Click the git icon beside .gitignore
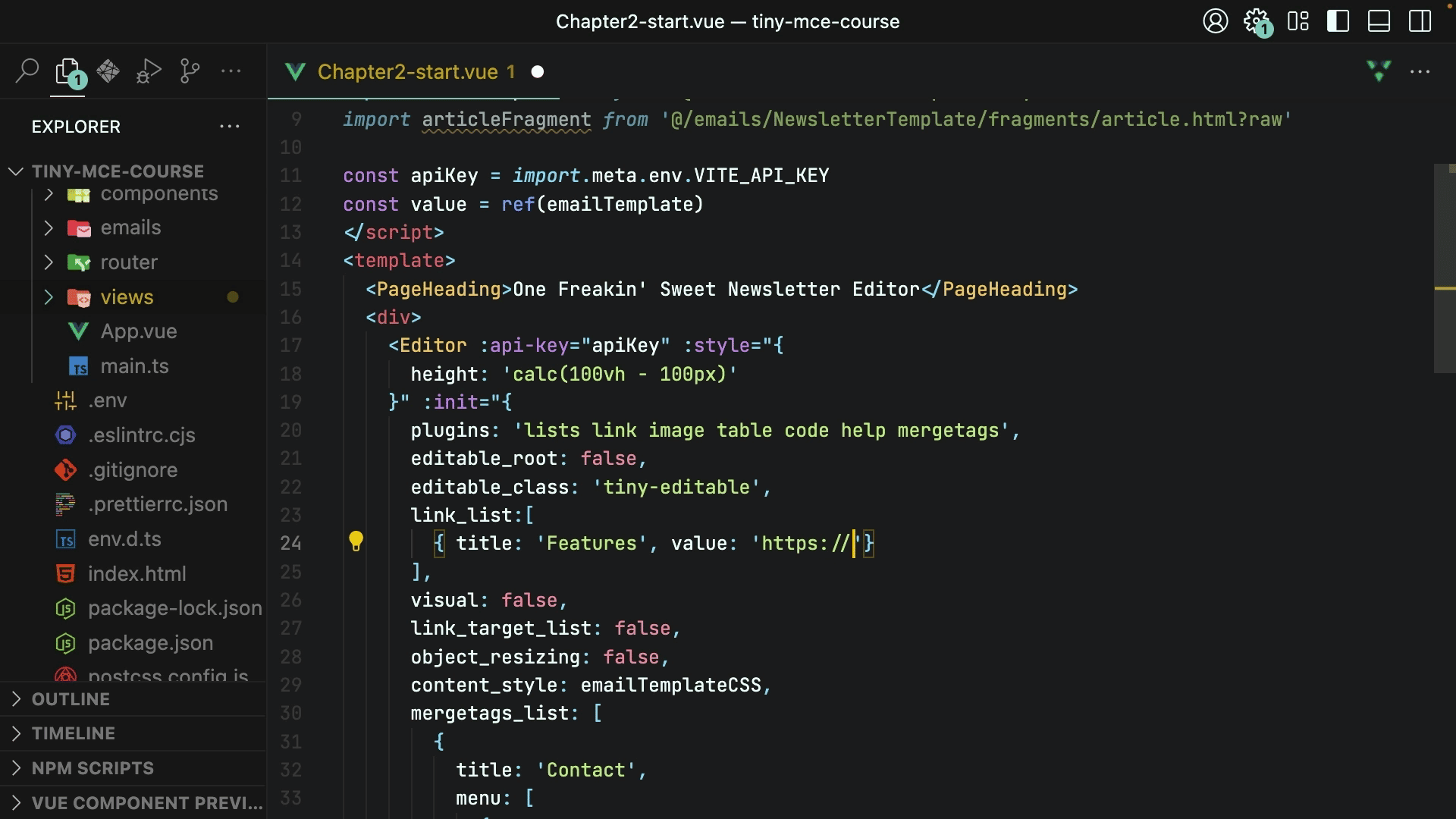 tap(66, 470)
